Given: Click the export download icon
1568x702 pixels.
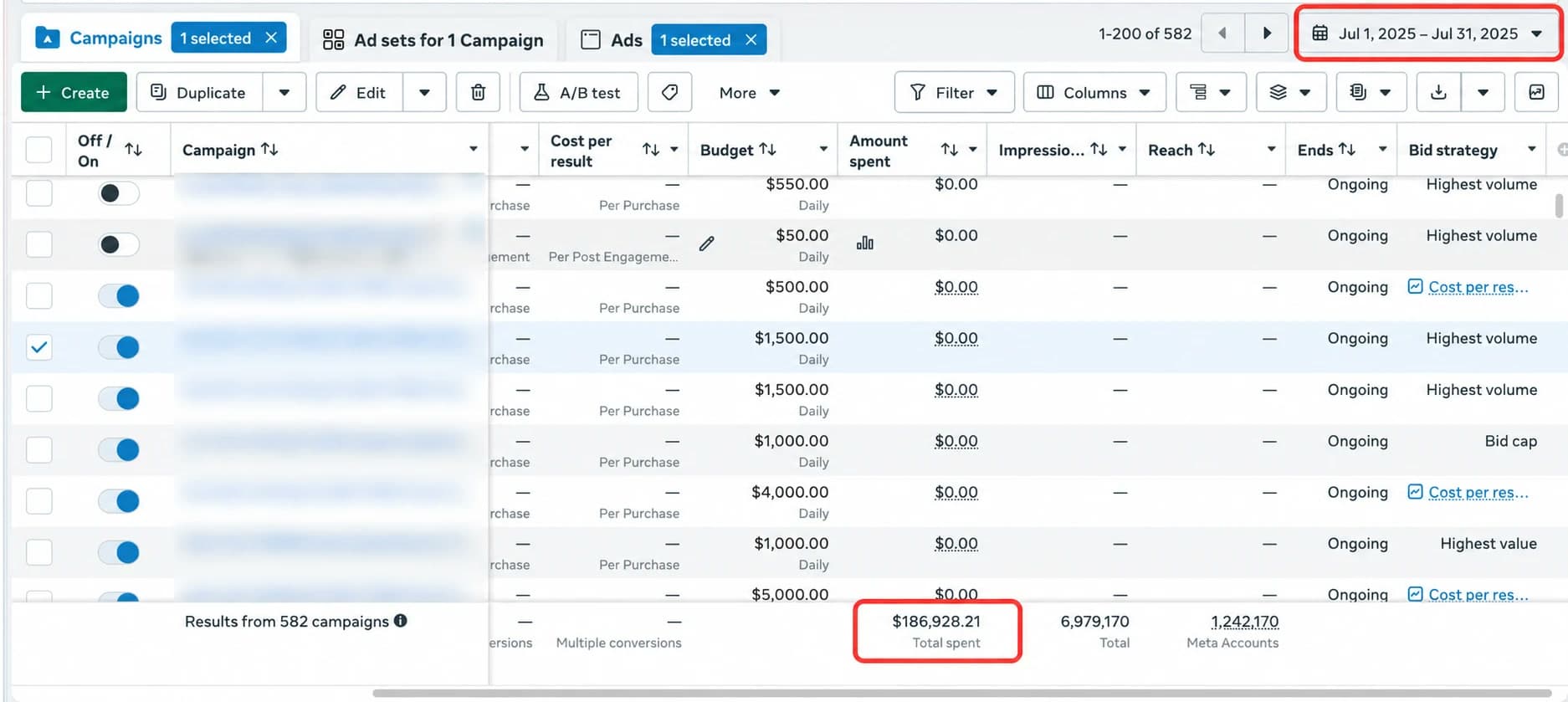Looking at the screenshot, I should (x=1439, y=92).
